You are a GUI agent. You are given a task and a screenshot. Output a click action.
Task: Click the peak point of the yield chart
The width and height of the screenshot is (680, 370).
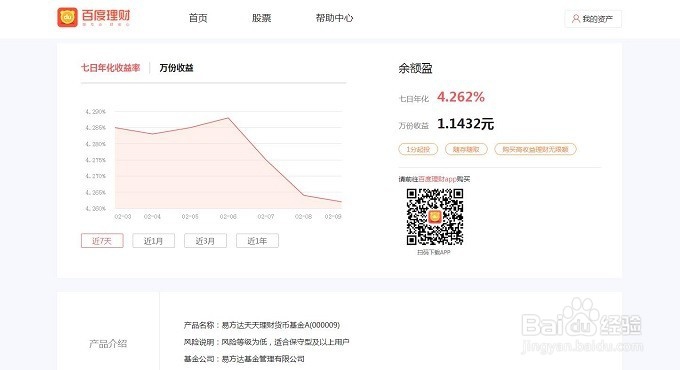tap(228, 118)
